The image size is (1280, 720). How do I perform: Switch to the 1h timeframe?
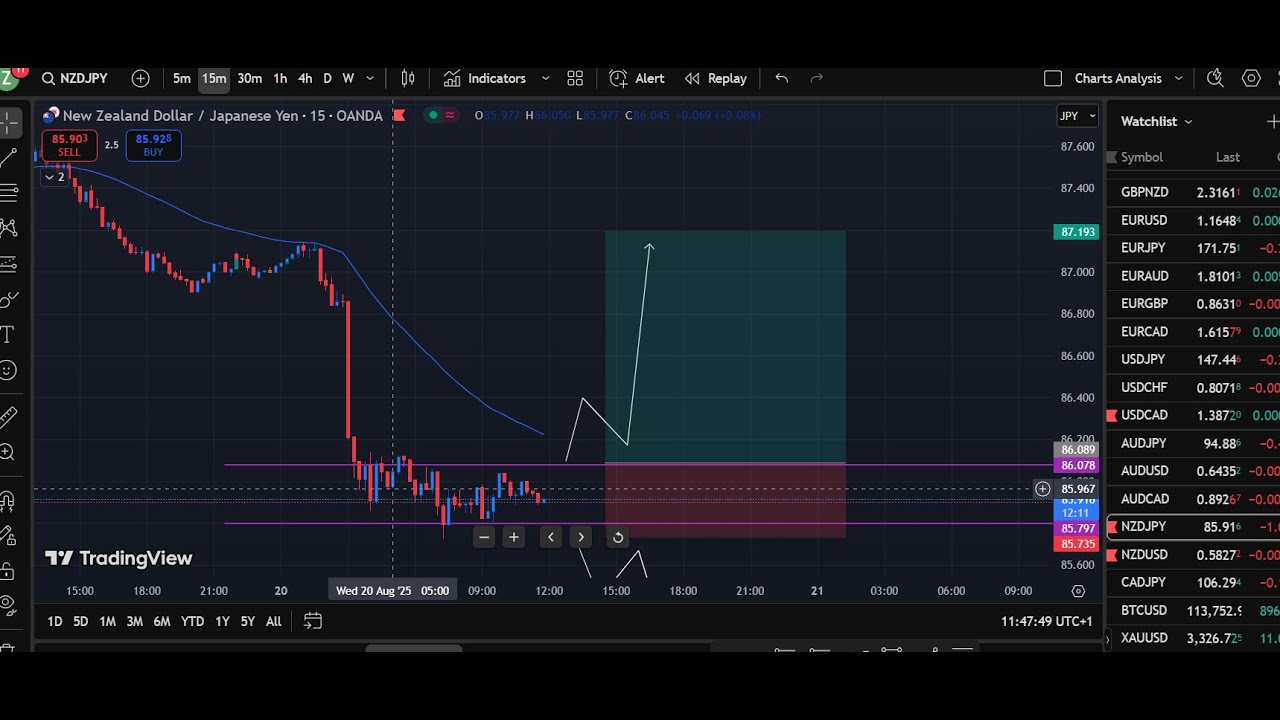[x=280, y=78]
